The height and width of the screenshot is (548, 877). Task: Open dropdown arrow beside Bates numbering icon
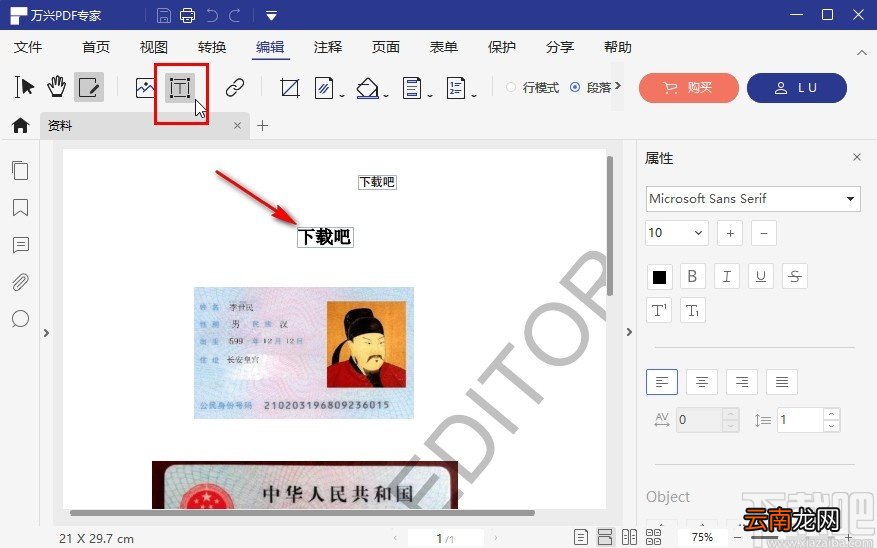click(474, 96)
